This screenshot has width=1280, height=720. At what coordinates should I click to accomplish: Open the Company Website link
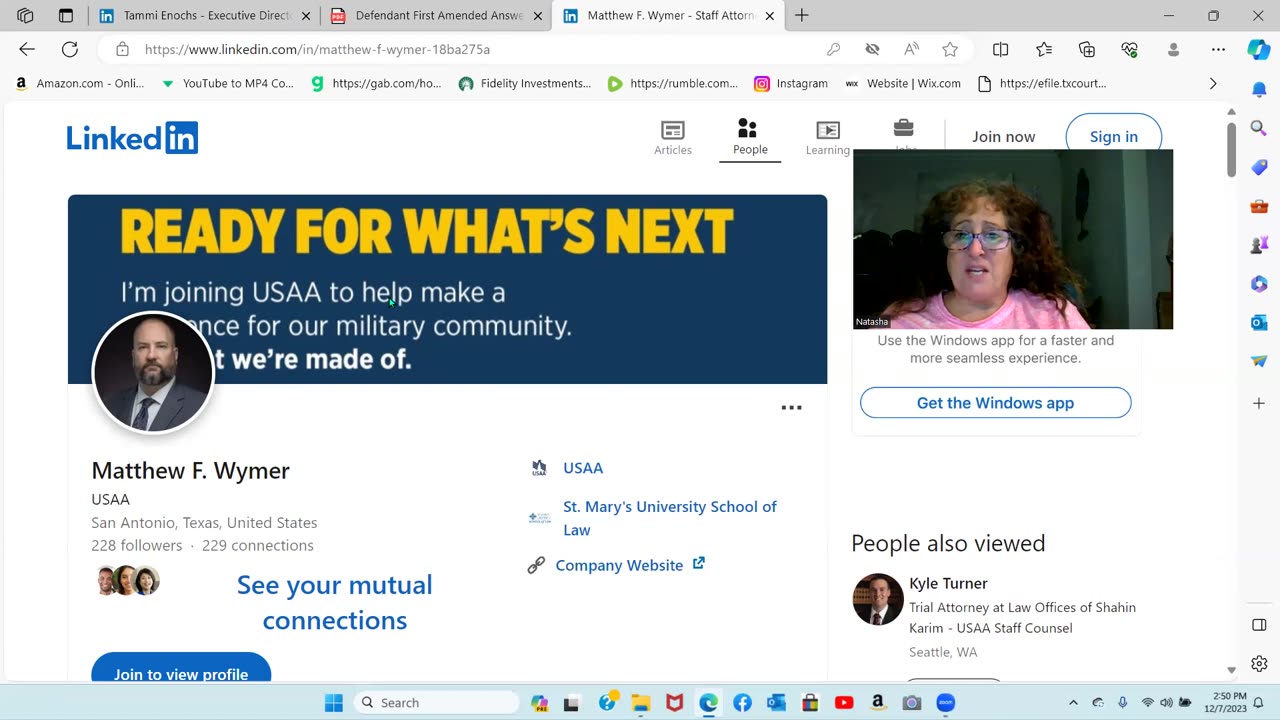coord(630,565)
